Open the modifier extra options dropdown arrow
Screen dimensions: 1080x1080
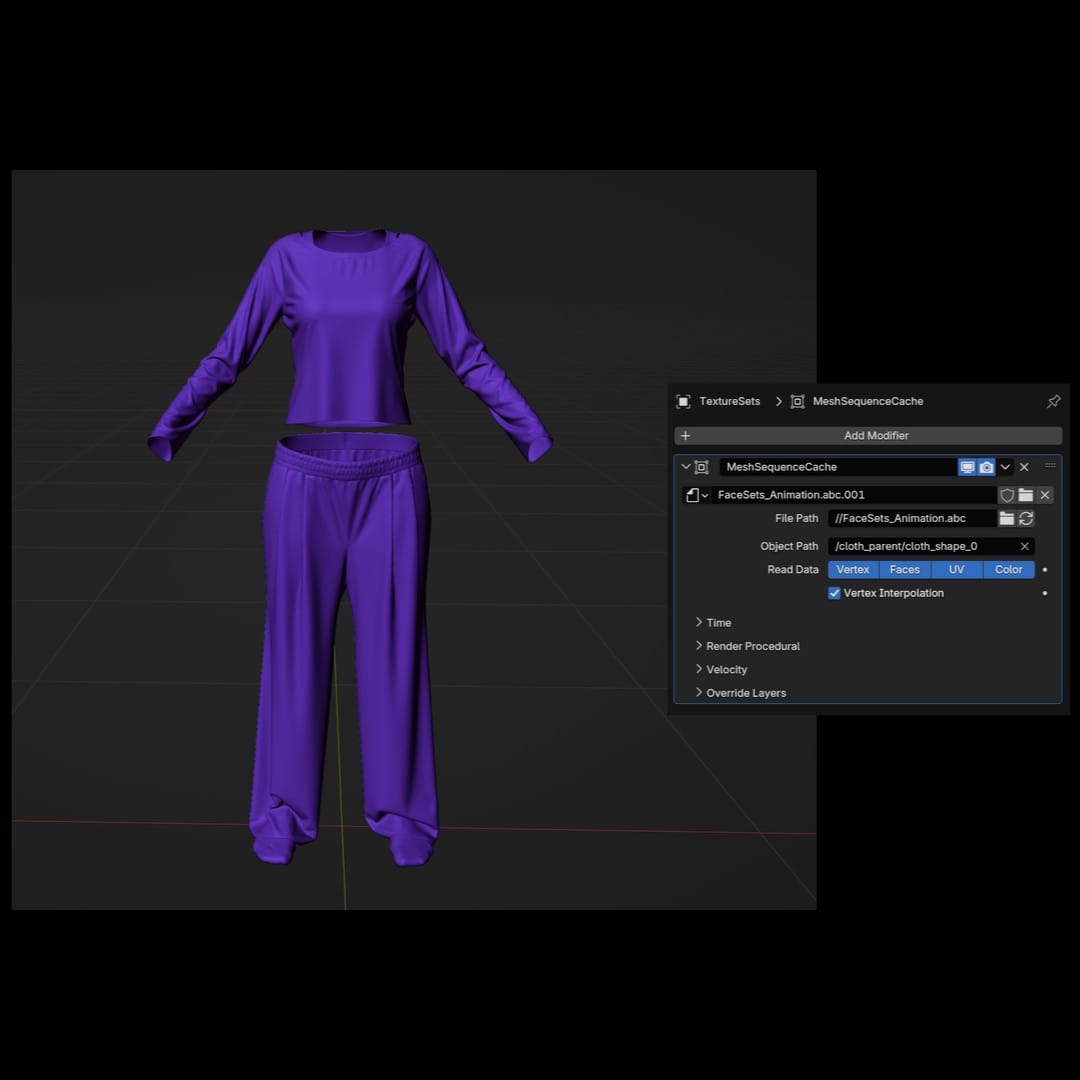pyautogui.click(x=1005, y=467)
